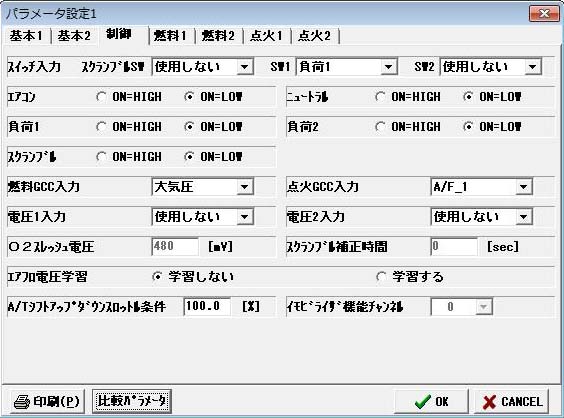Image resolution: width=564 pixels, height=418 pixels.
Task: Click the red X CANCEL icon
Action: (489, 402)
